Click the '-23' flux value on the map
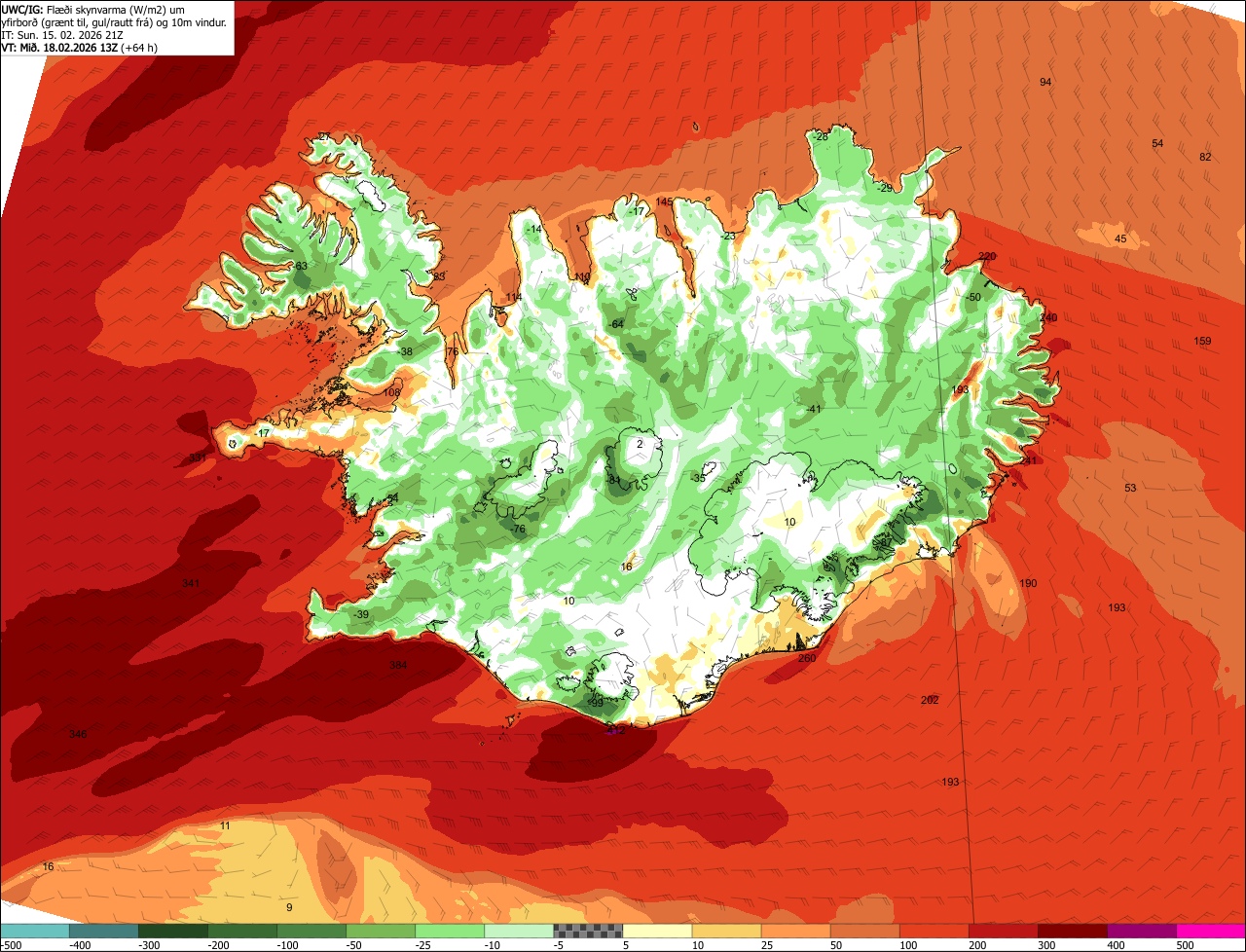This screenshot has height=952, width=1246. (x=728, y=236)
